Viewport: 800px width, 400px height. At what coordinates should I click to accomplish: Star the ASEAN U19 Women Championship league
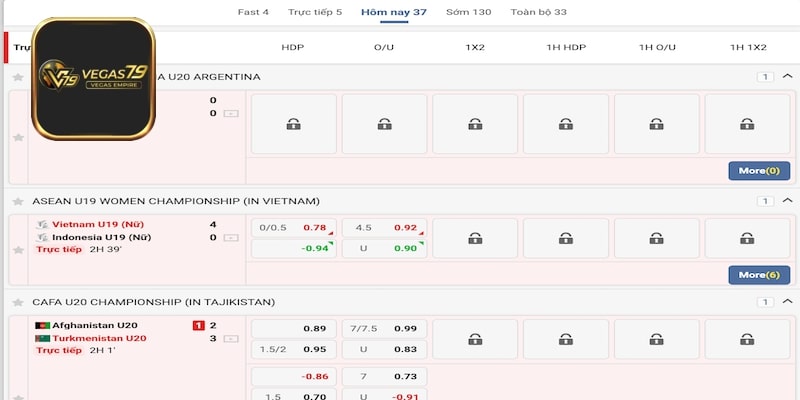(17, 201)
